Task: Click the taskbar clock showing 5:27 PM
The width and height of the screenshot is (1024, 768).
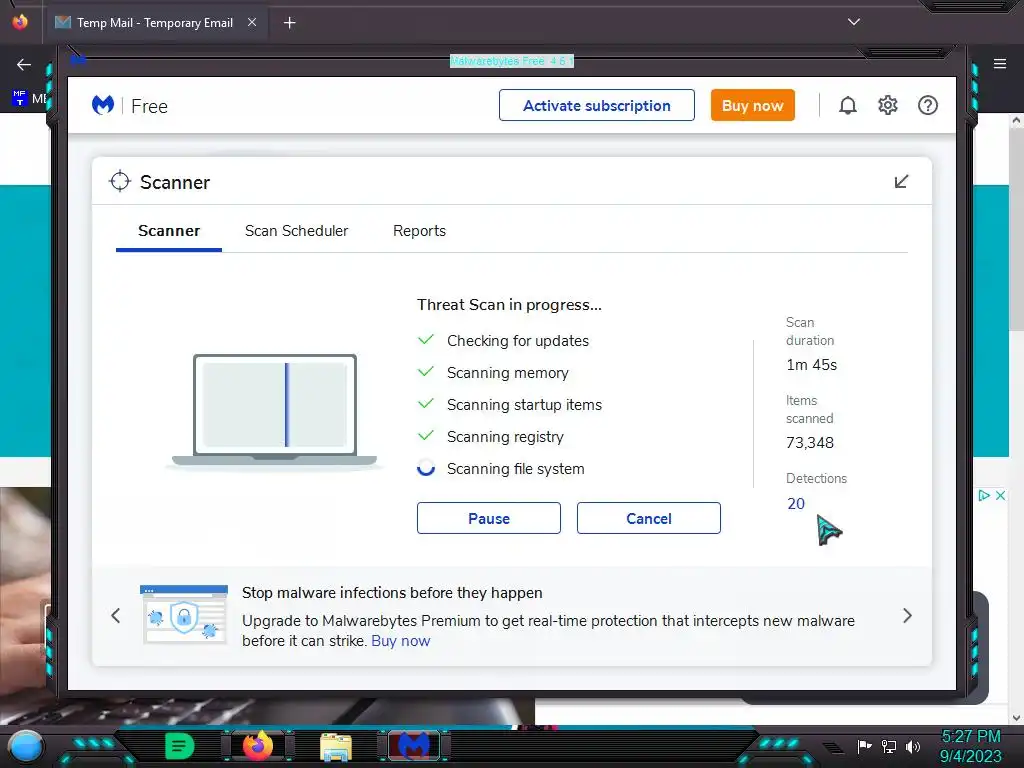Action: pyautogui.click(x=971, y=737)
